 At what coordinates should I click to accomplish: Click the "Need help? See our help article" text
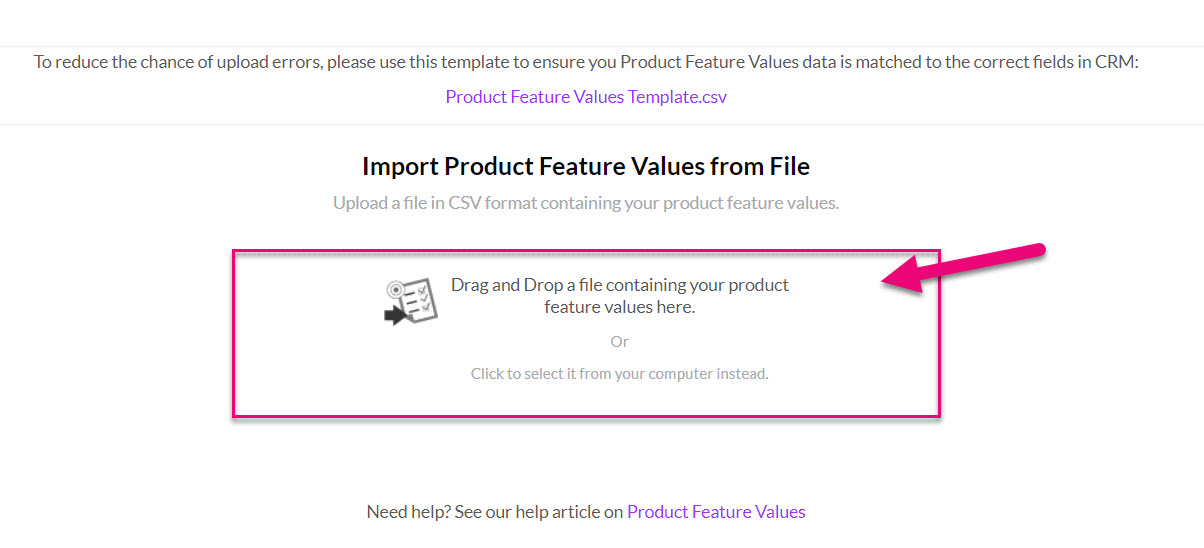495,512
